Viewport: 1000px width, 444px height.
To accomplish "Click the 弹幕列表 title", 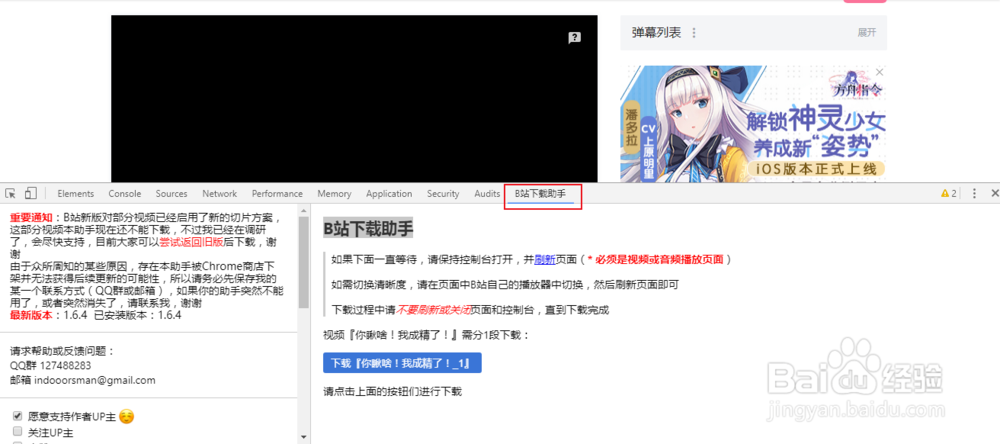I will [x=656, y=33].
